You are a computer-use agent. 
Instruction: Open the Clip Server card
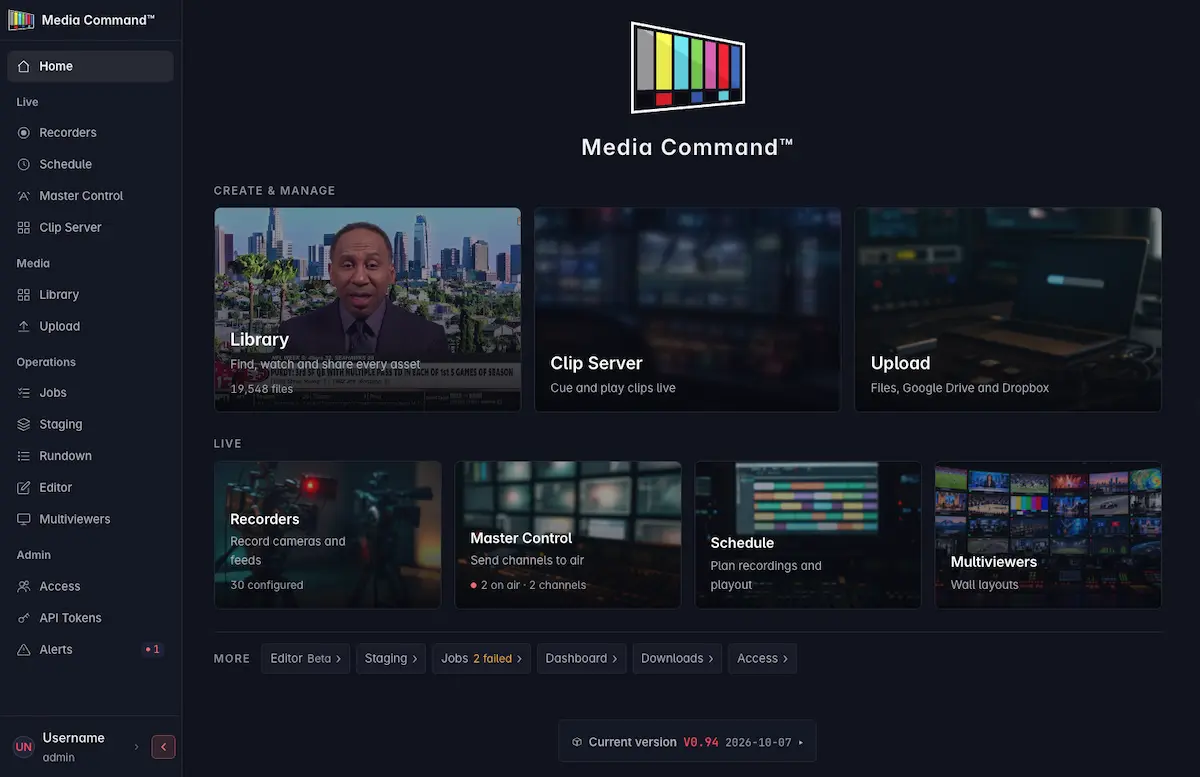pos(688,309)
